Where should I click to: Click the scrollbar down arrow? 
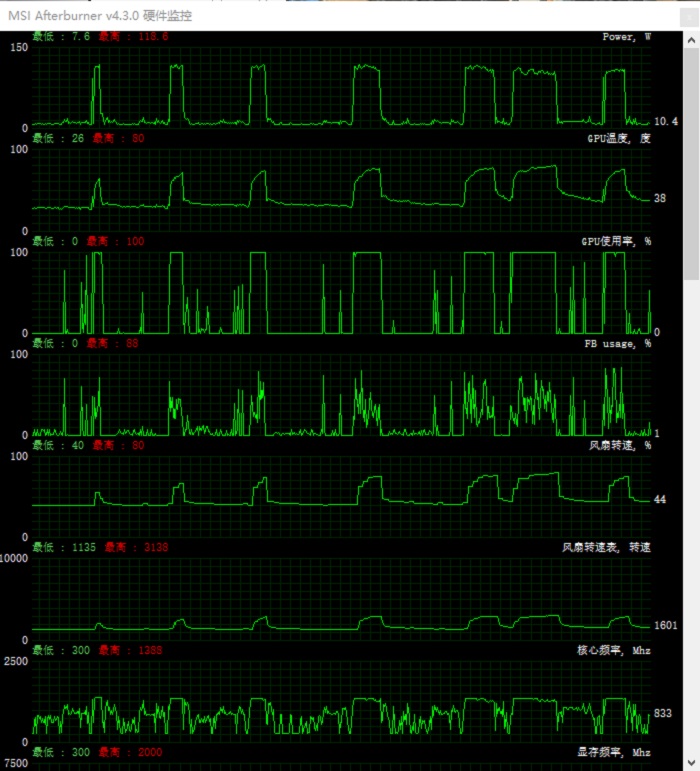(692, 763)
